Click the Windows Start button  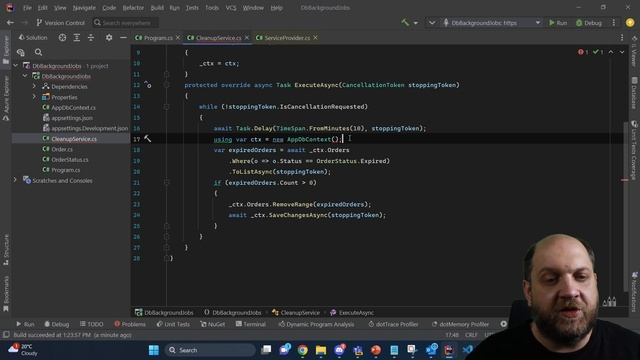[x=154, y=350]
